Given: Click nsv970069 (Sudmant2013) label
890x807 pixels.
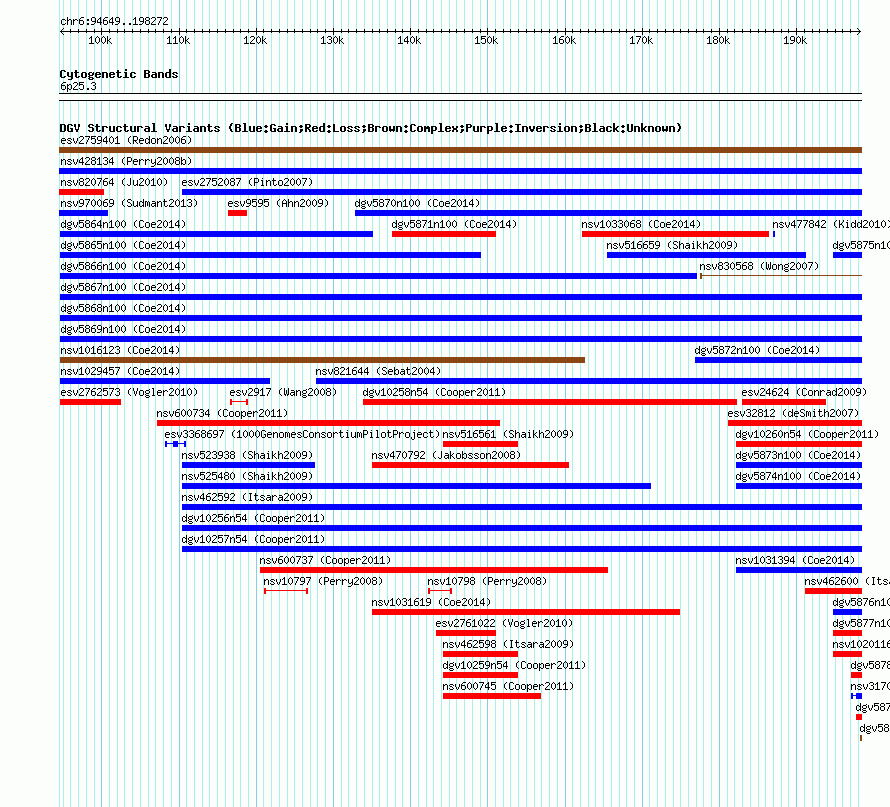Looking at the screenshot, I should point(129,203).
